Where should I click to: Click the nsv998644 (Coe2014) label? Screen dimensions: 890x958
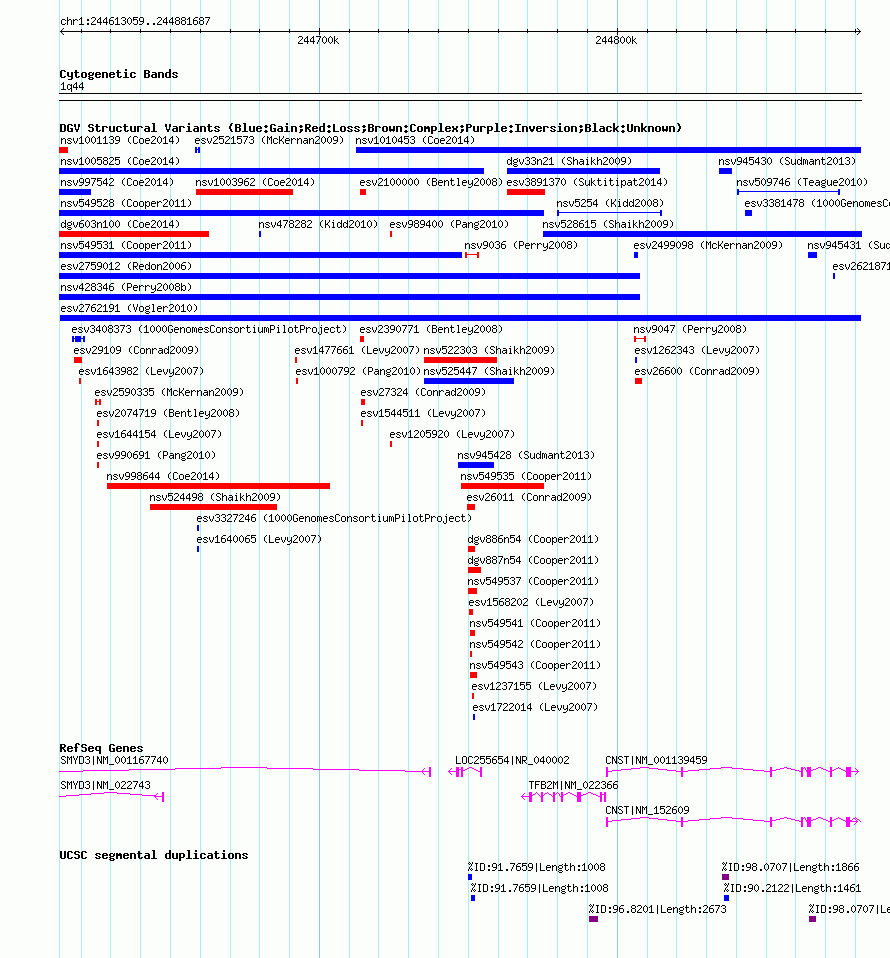tap(163, 476)
